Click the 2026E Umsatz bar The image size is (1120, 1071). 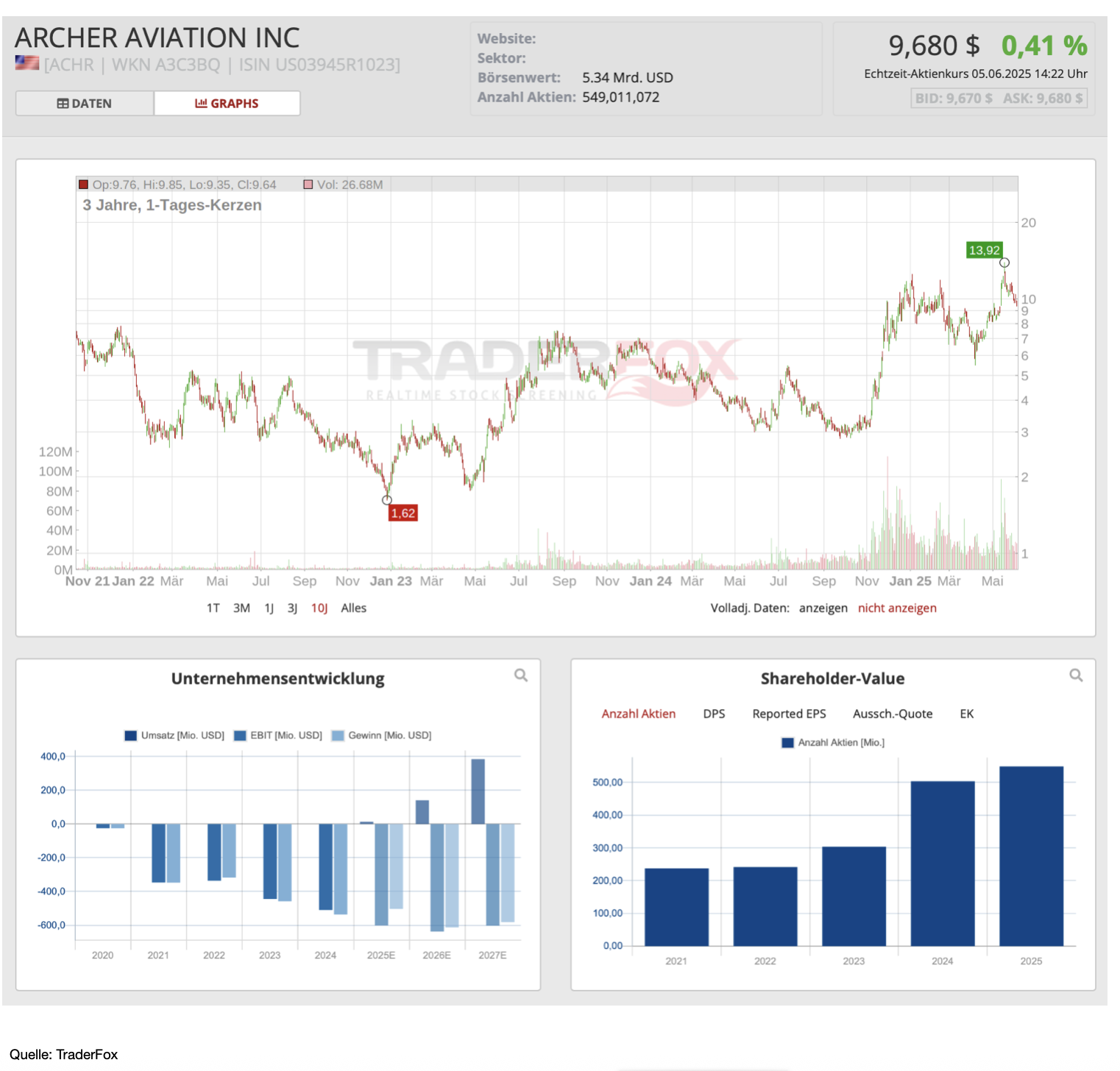[x=422, y=812]
